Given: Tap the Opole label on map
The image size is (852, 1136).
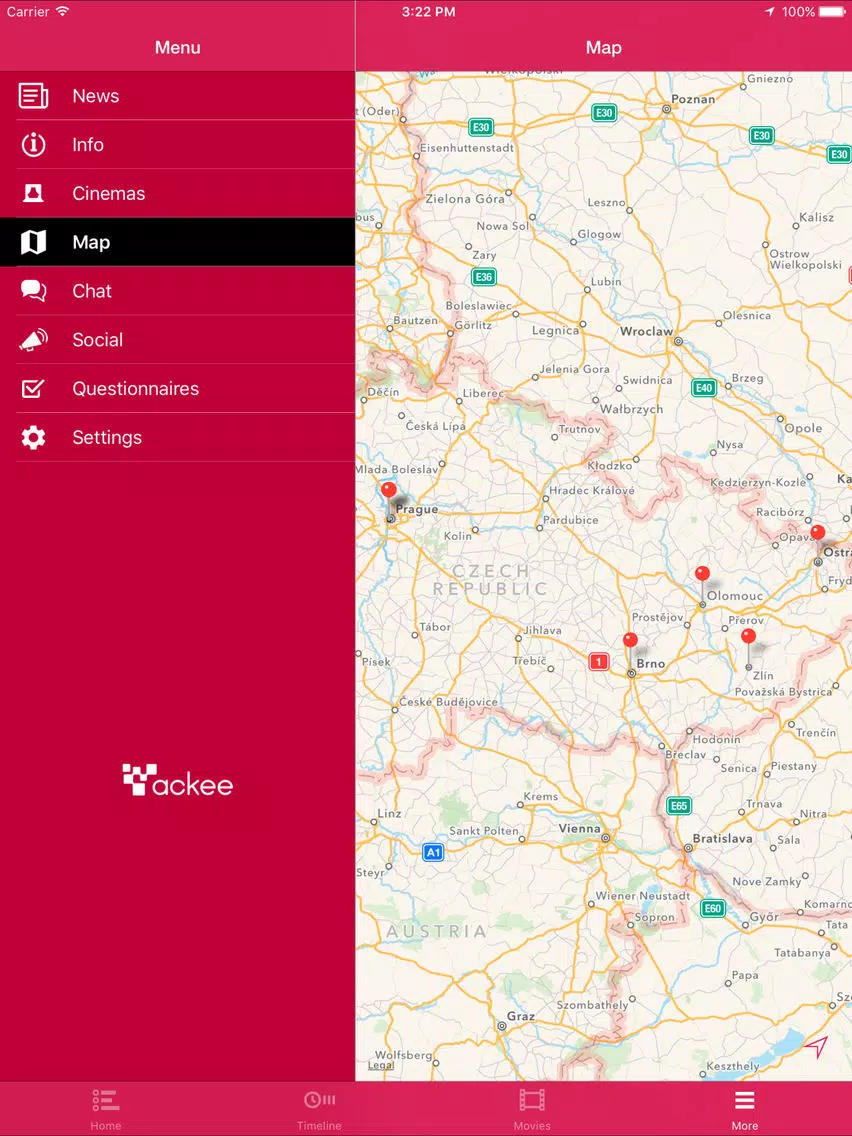Looking at the screenshot, I should pyautogui.click(x=803, y=427).
